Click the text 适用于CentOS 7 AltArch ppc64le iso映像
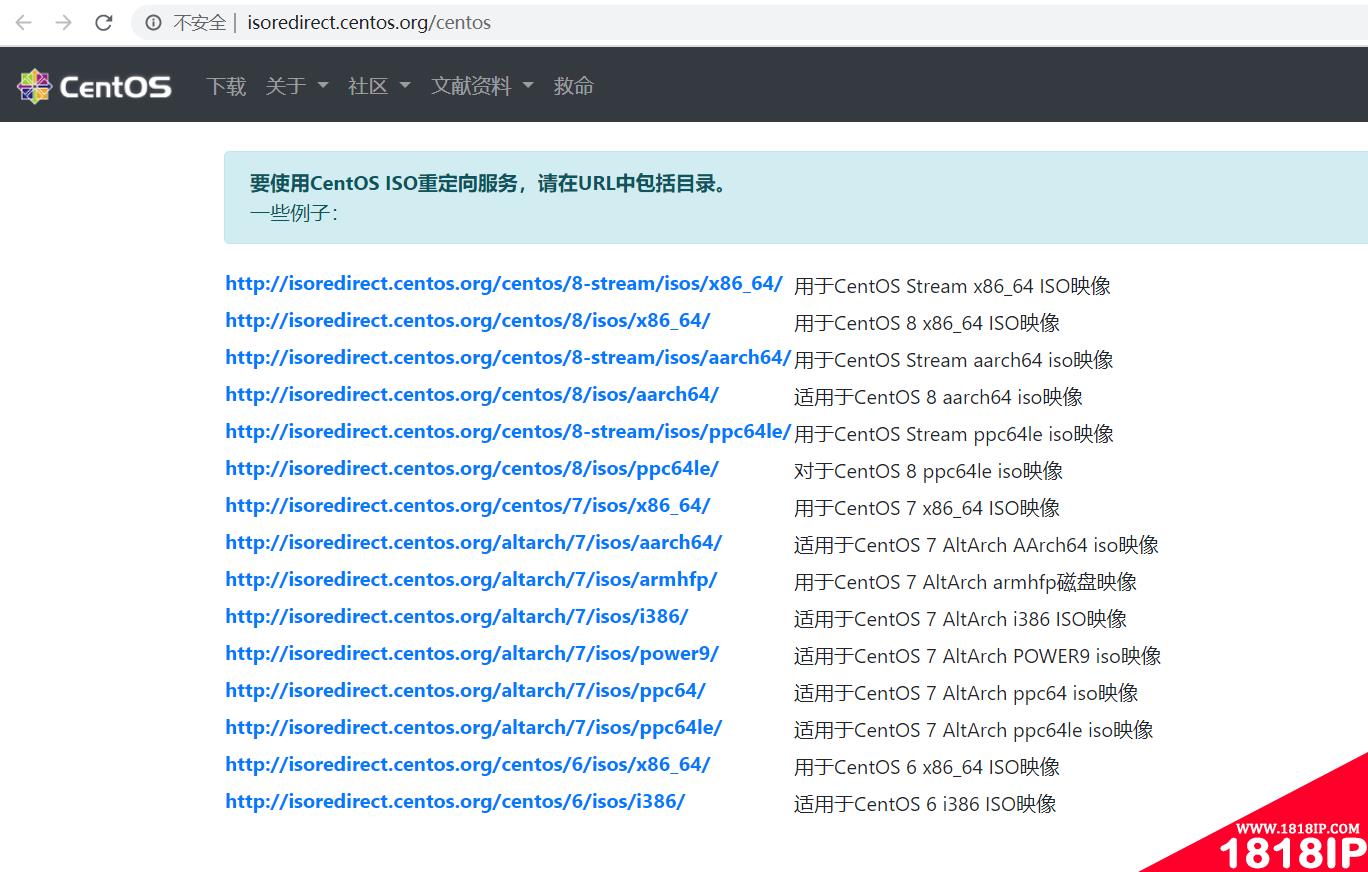 point(974,730)
